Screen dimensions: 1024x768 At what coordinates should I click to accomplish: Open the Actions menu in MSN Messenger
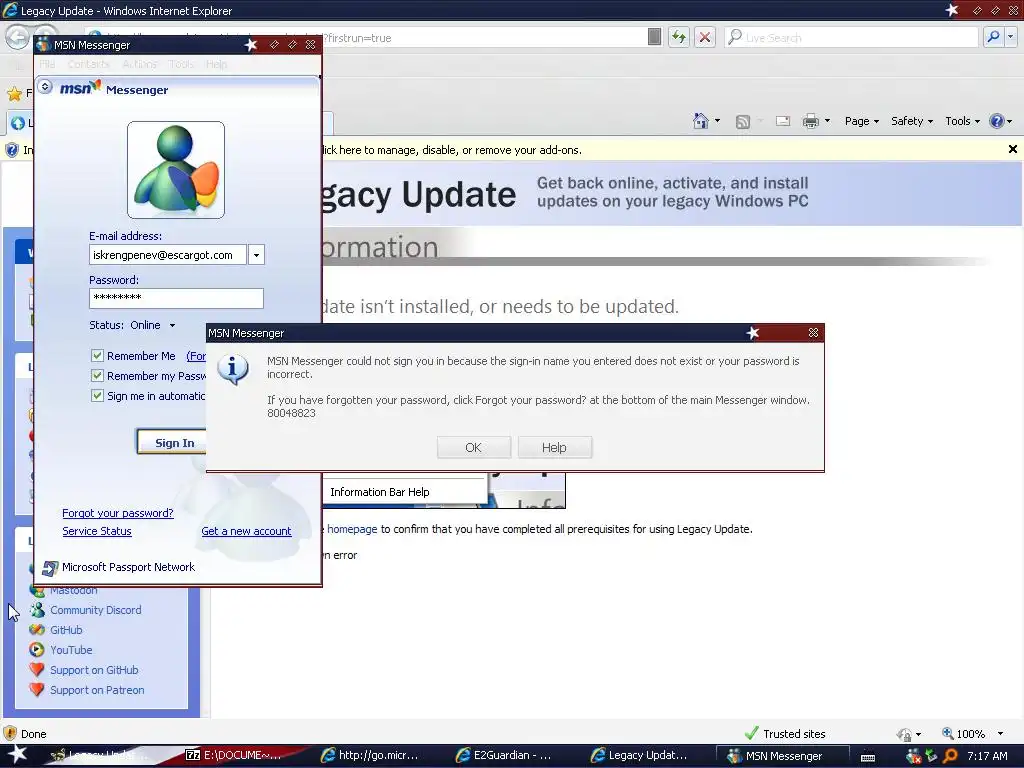coord(140,64)
